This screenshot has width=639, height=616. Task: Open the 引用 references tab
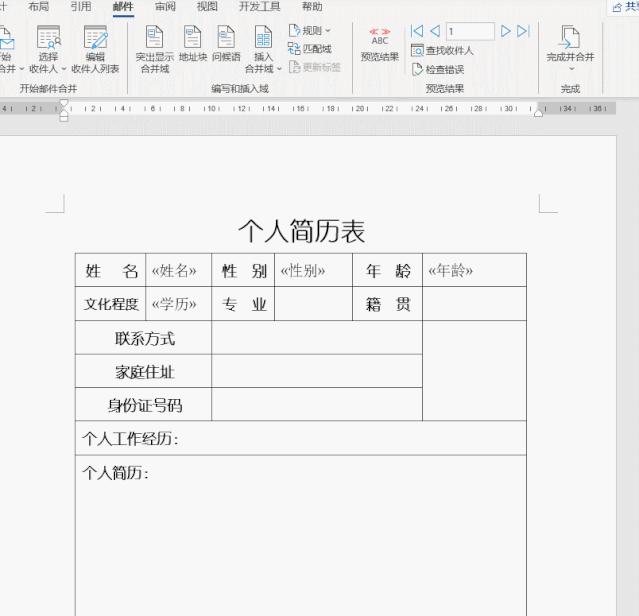pyautogui.click(x=81, y=7)
